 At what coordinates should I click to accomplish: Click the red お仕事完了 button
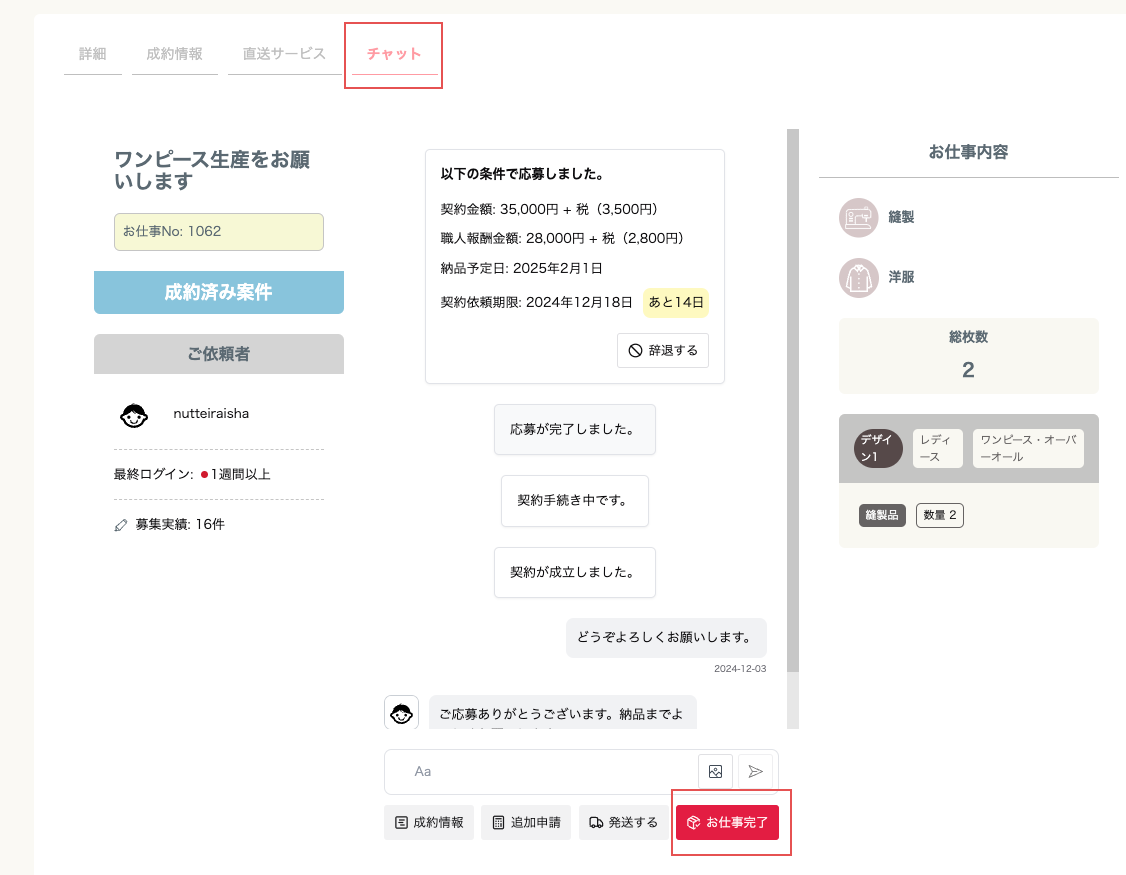coord(727,823)
